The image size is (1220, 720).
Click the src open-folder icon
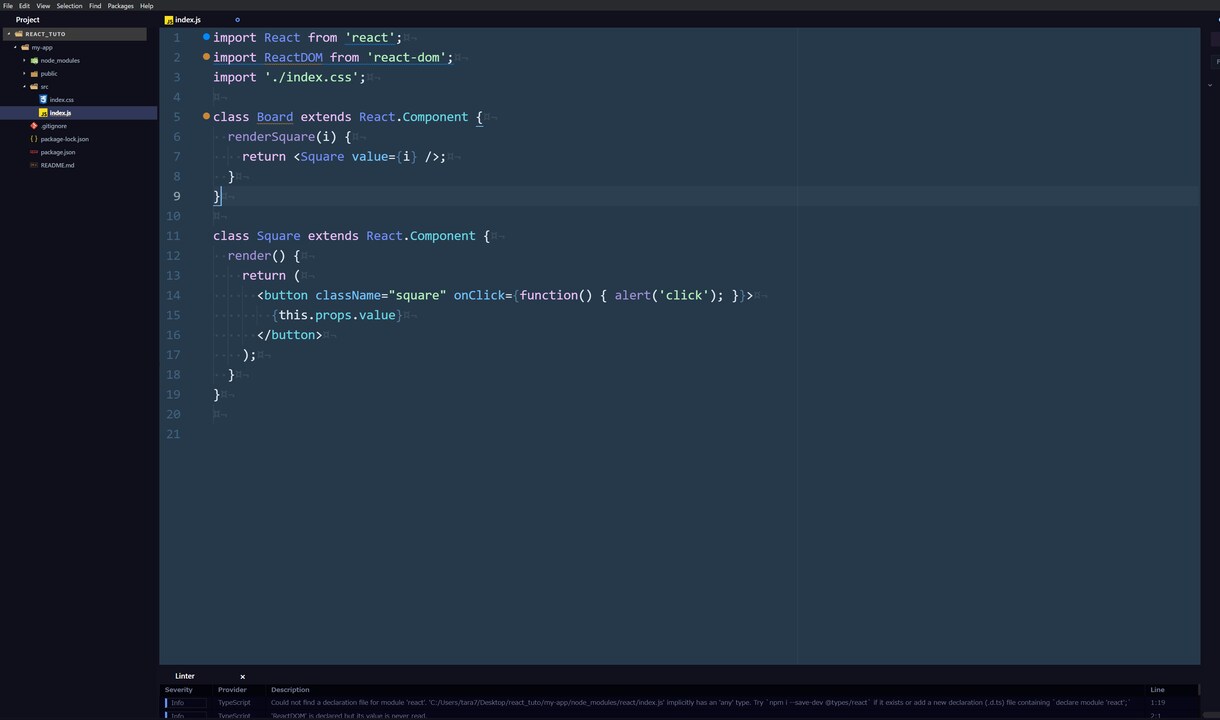(x=35, y=86)
